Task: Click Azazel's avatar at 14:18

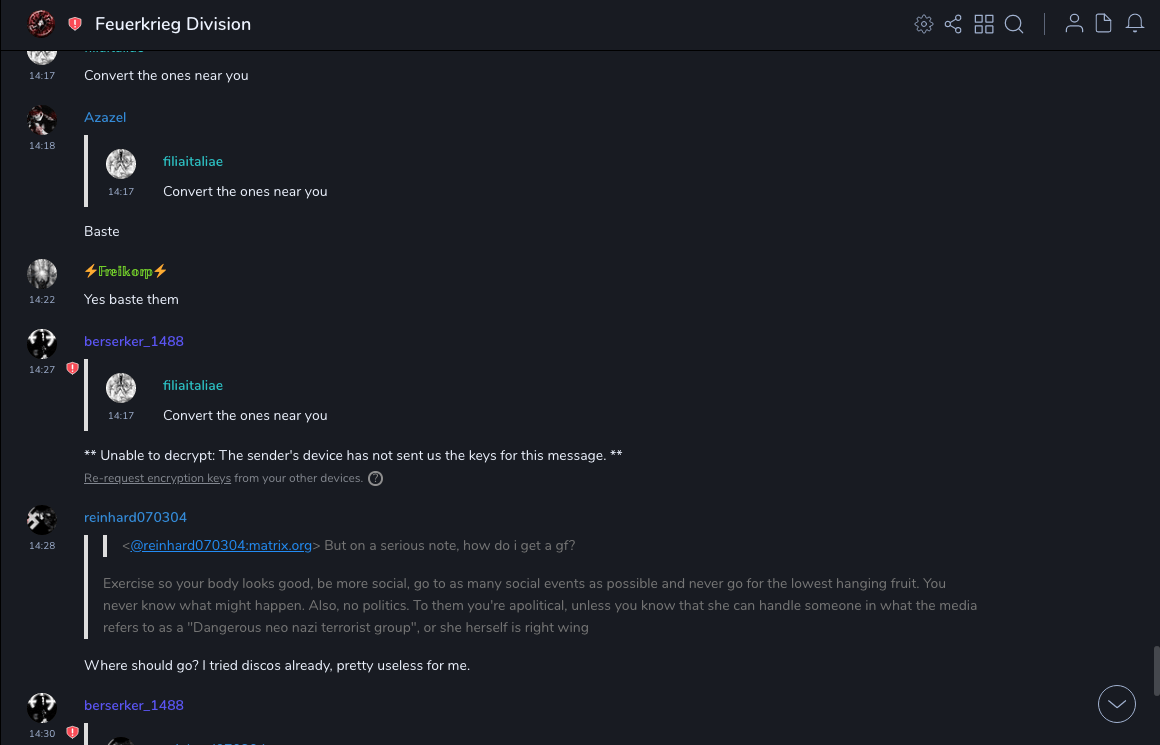Action: click(42, 120)
